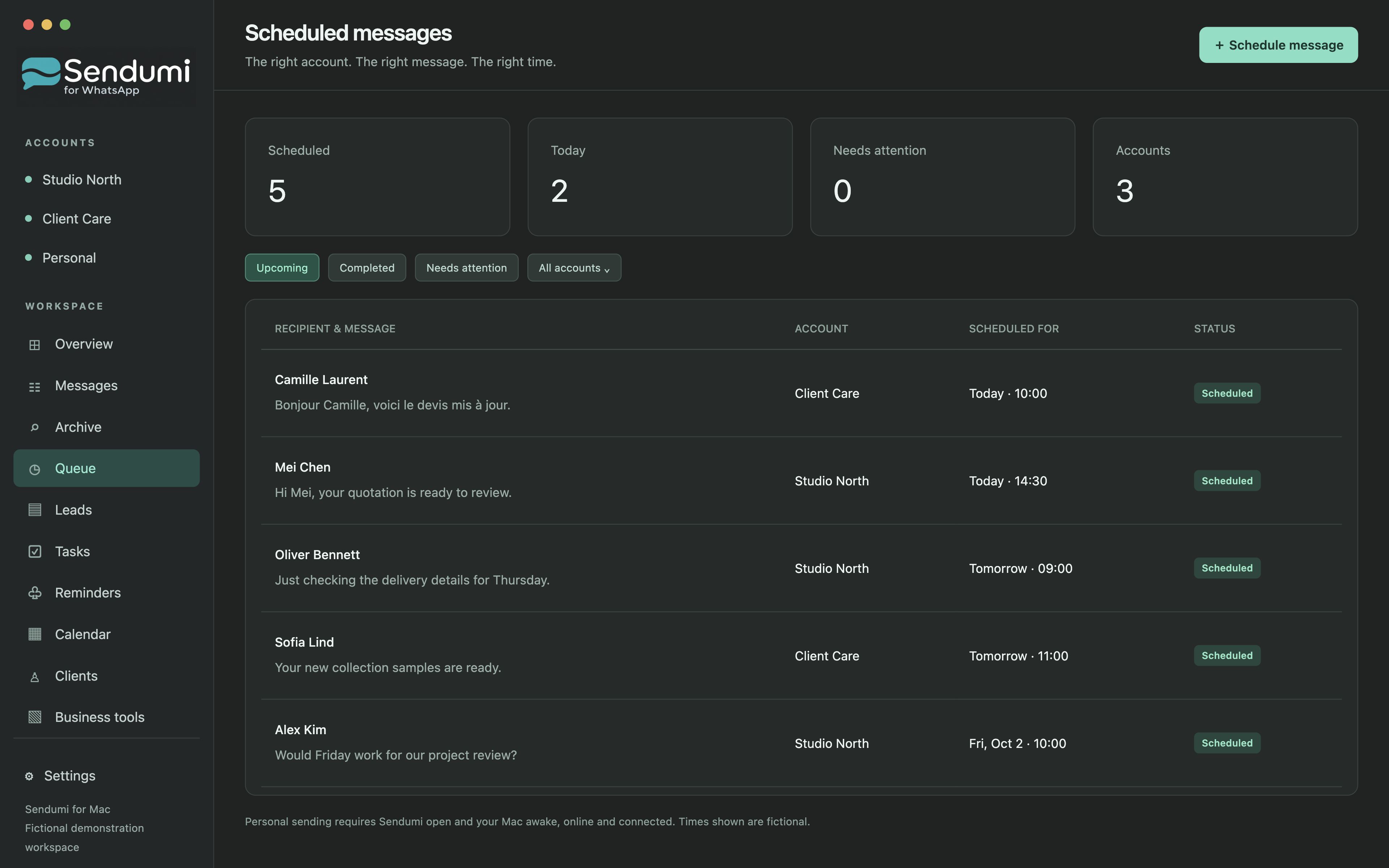1389x868 pixels.
Task: Open the Clients section
Action: coord(107,676)
